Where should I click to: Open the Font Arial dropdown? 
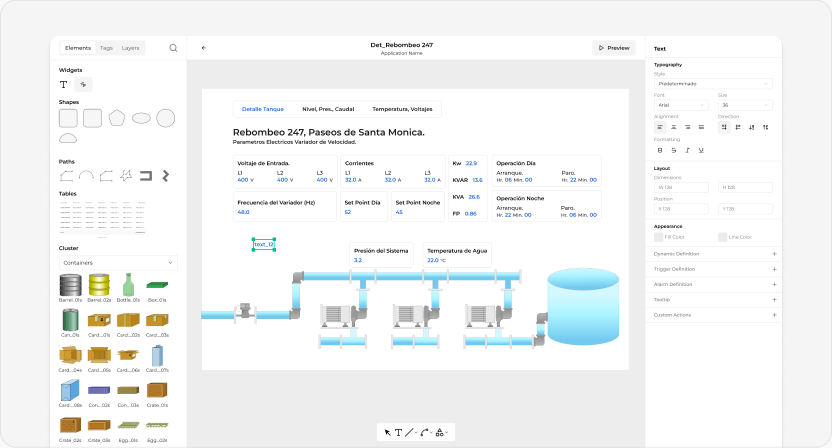click(681, 105)
